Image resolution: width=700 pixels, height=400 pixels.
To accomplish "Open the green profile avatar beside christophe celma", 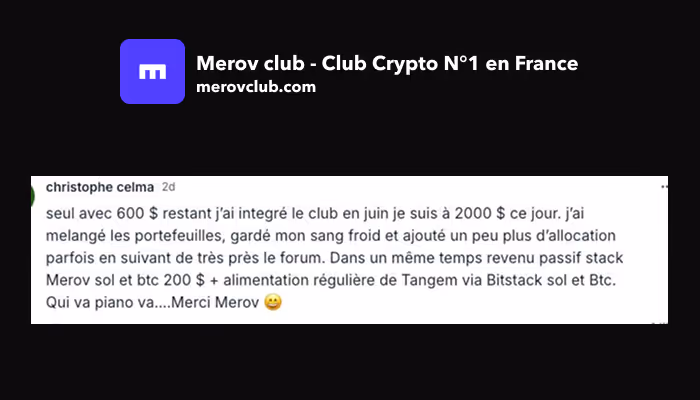I will (33, 196).
